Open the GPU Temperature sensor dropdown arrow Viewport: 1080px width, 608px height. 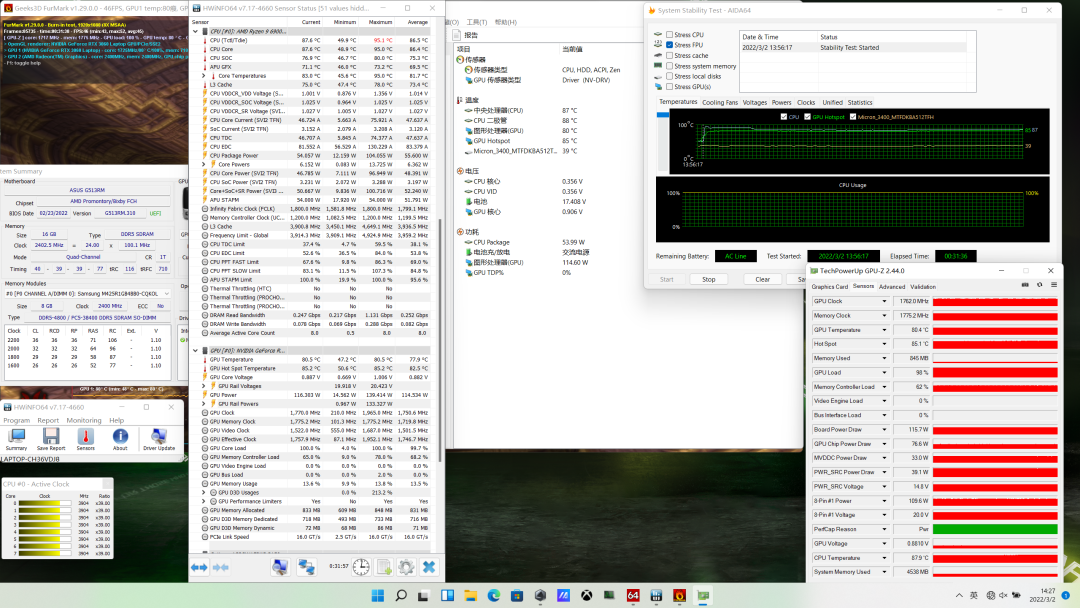click(x=884, y=329)
